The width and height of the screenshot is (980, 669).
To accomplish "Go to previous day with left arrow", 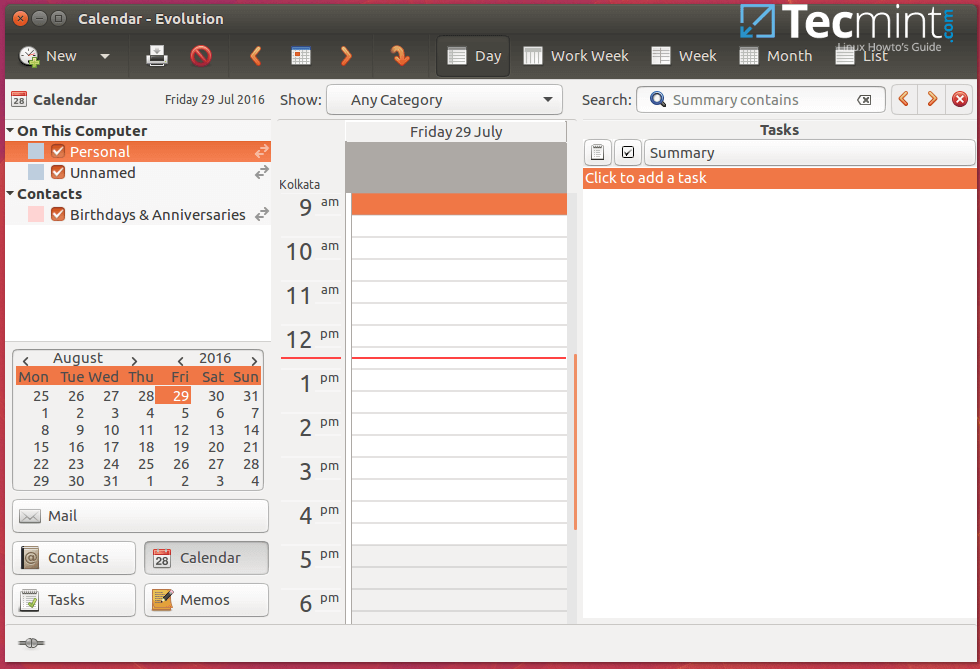I will (256, 56).
